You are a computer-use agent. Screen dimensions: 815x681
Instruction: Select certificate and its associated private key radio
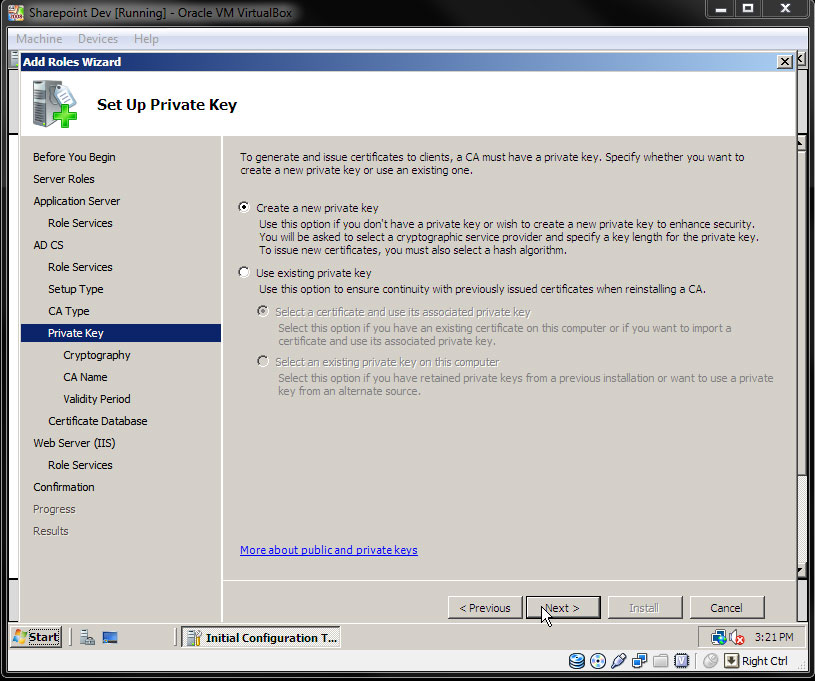point(263,311)
